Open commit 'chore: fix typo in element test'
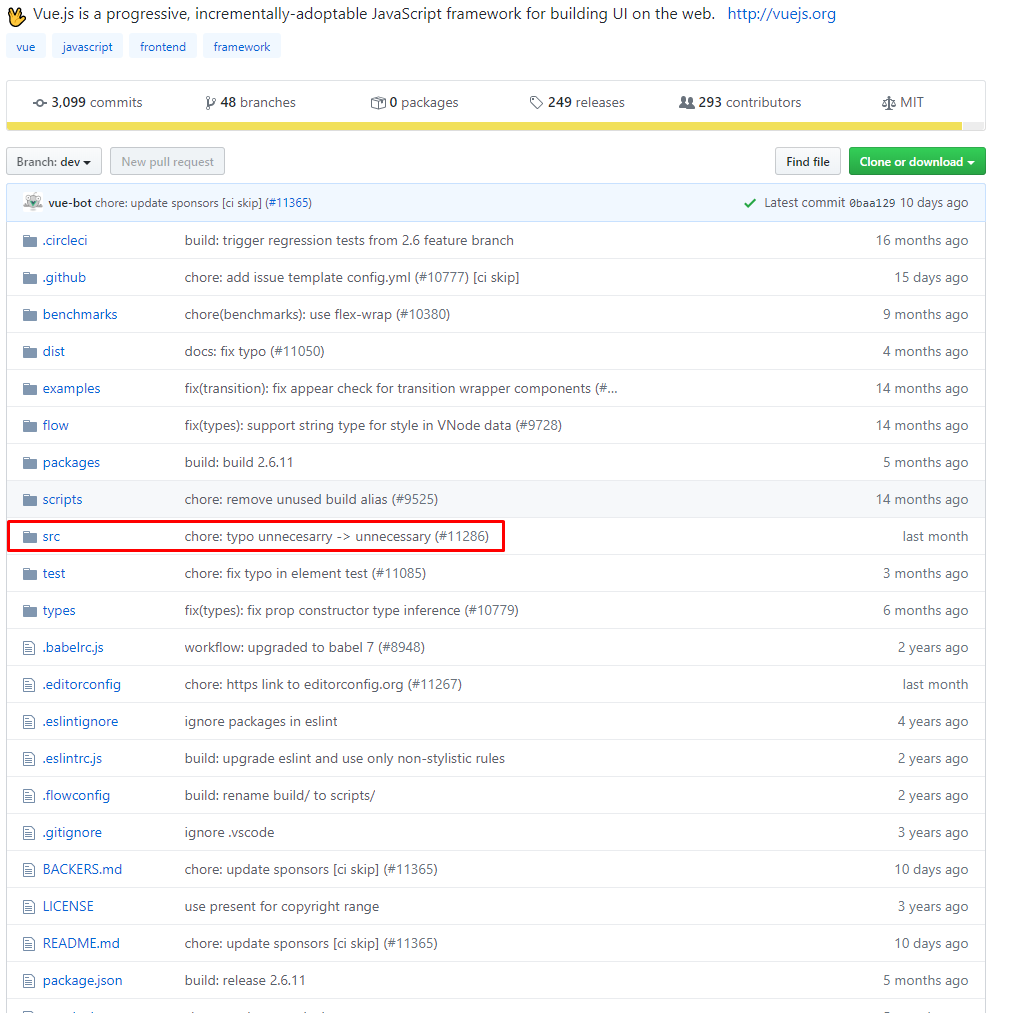Screen dimensions: 1011x1013 click(305, 574)
